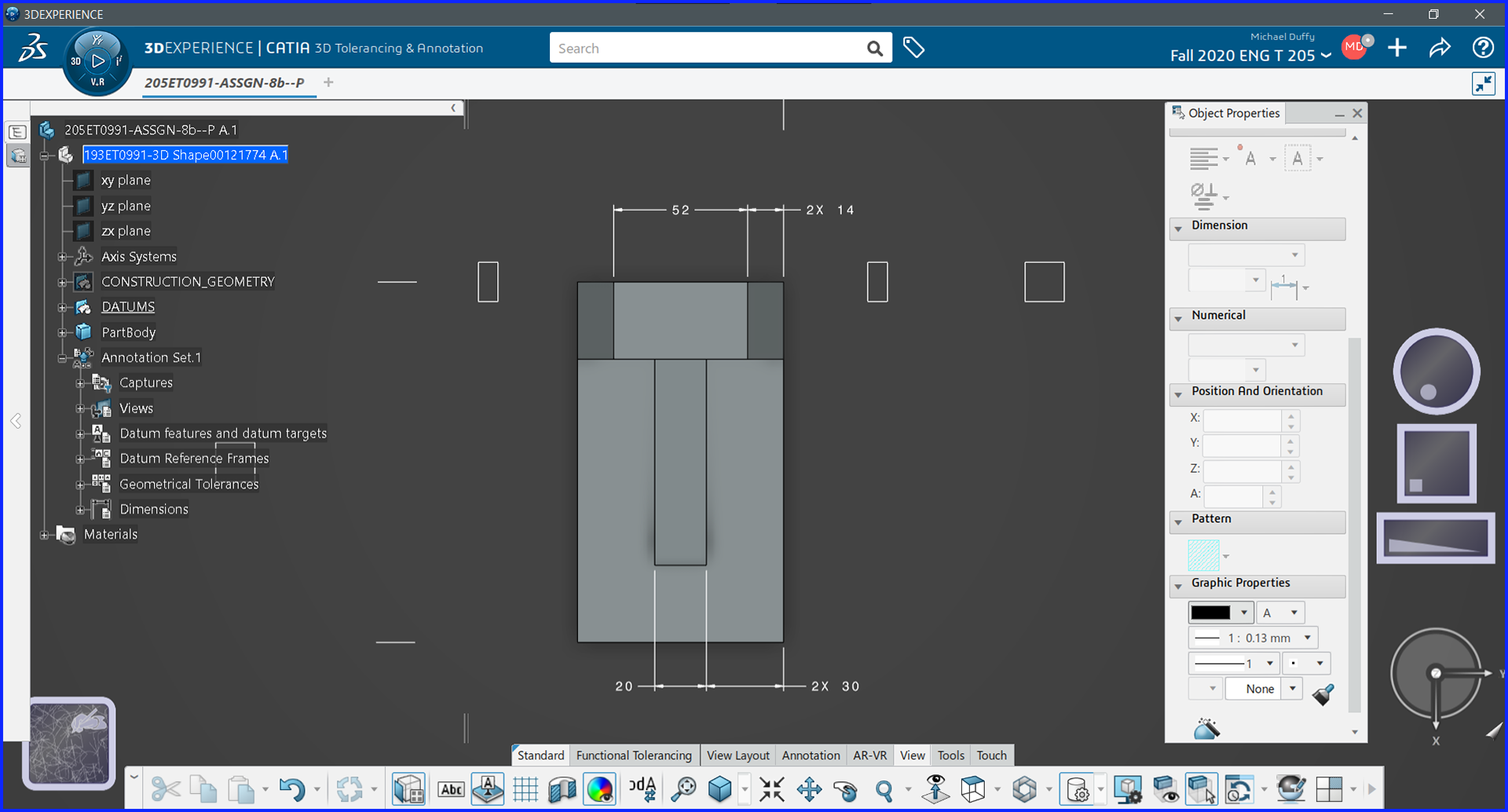Collapse the tree panel with arrow
The height and width of the screenshot is (812, 1508).
(x=453, y=108)
